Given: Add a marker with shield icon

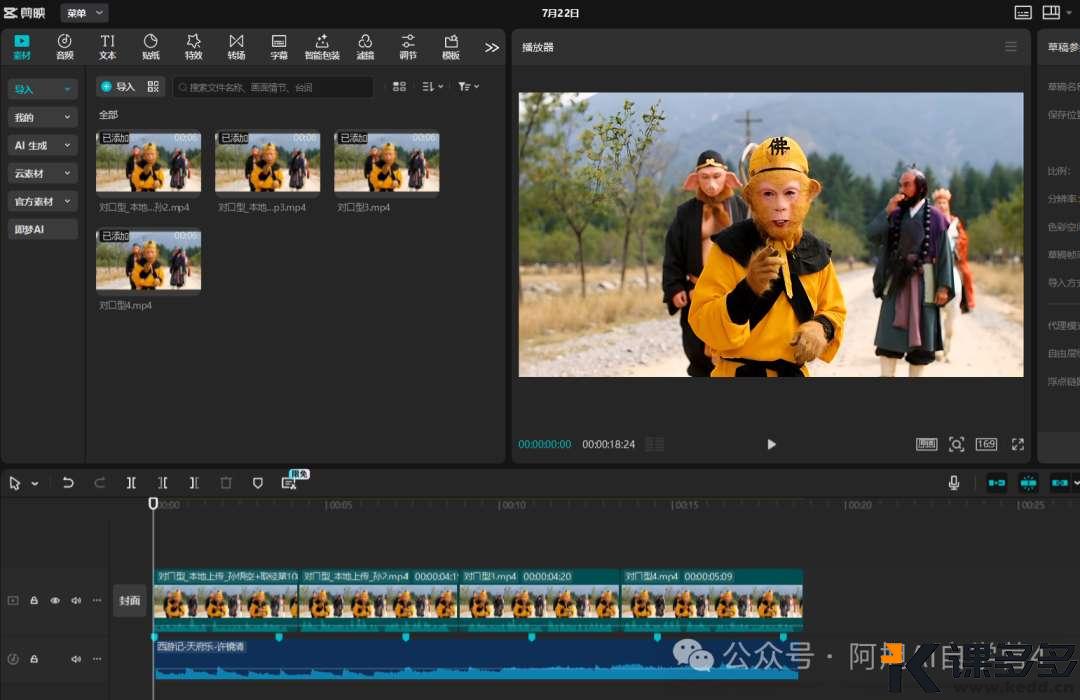Looking at the screenshot, I should (x=258, y=483).
